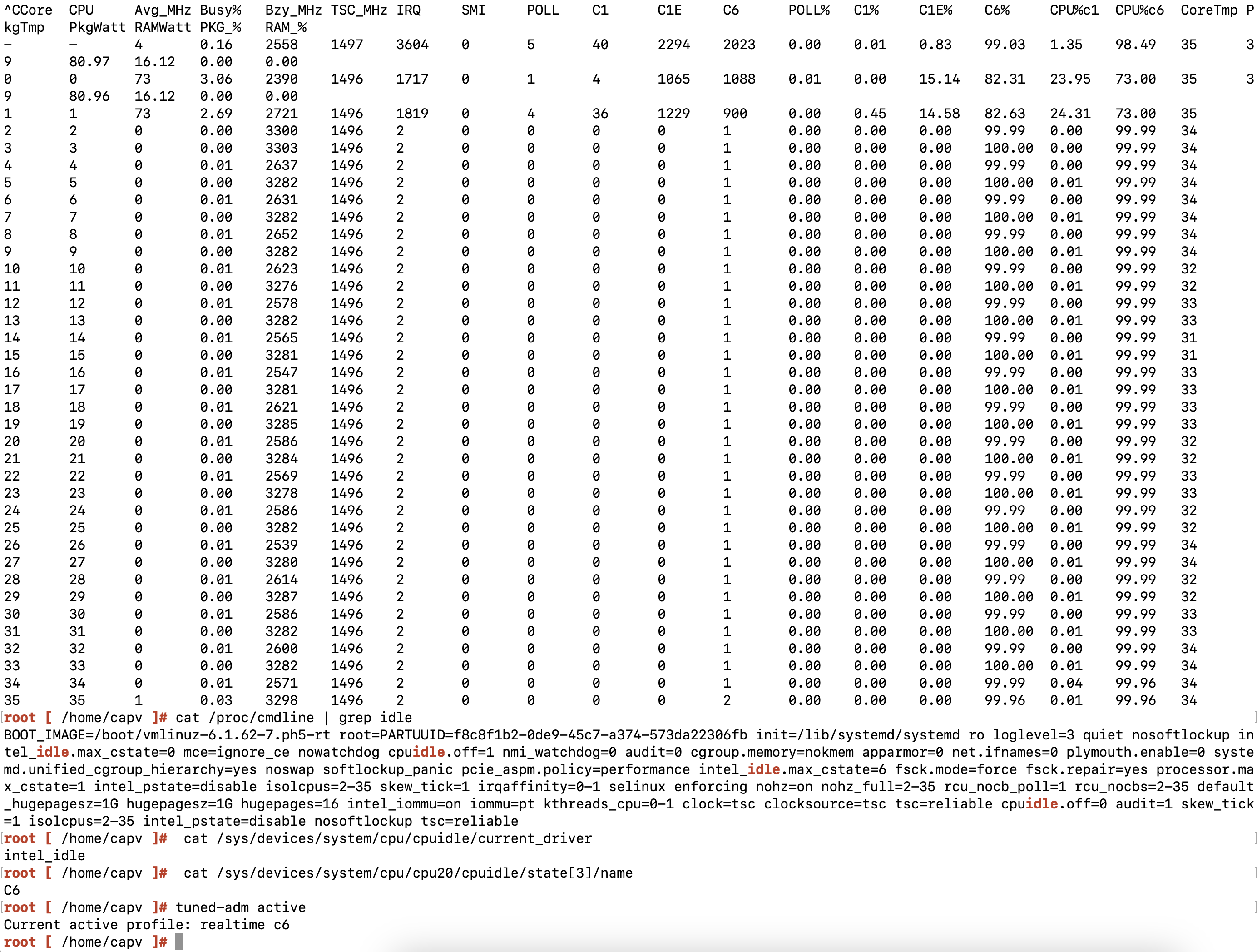Click the SMI column header
This screenshot has height=952, width=1257.
(473, 10)
